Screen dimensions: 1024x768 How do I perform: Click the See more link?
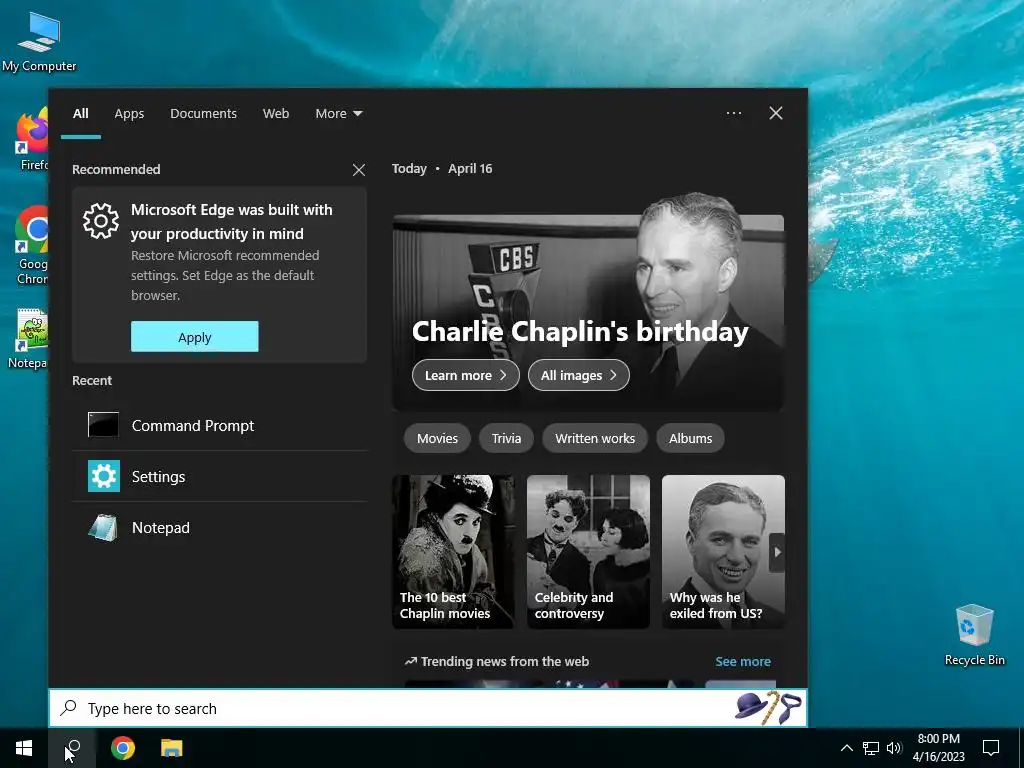743,662
